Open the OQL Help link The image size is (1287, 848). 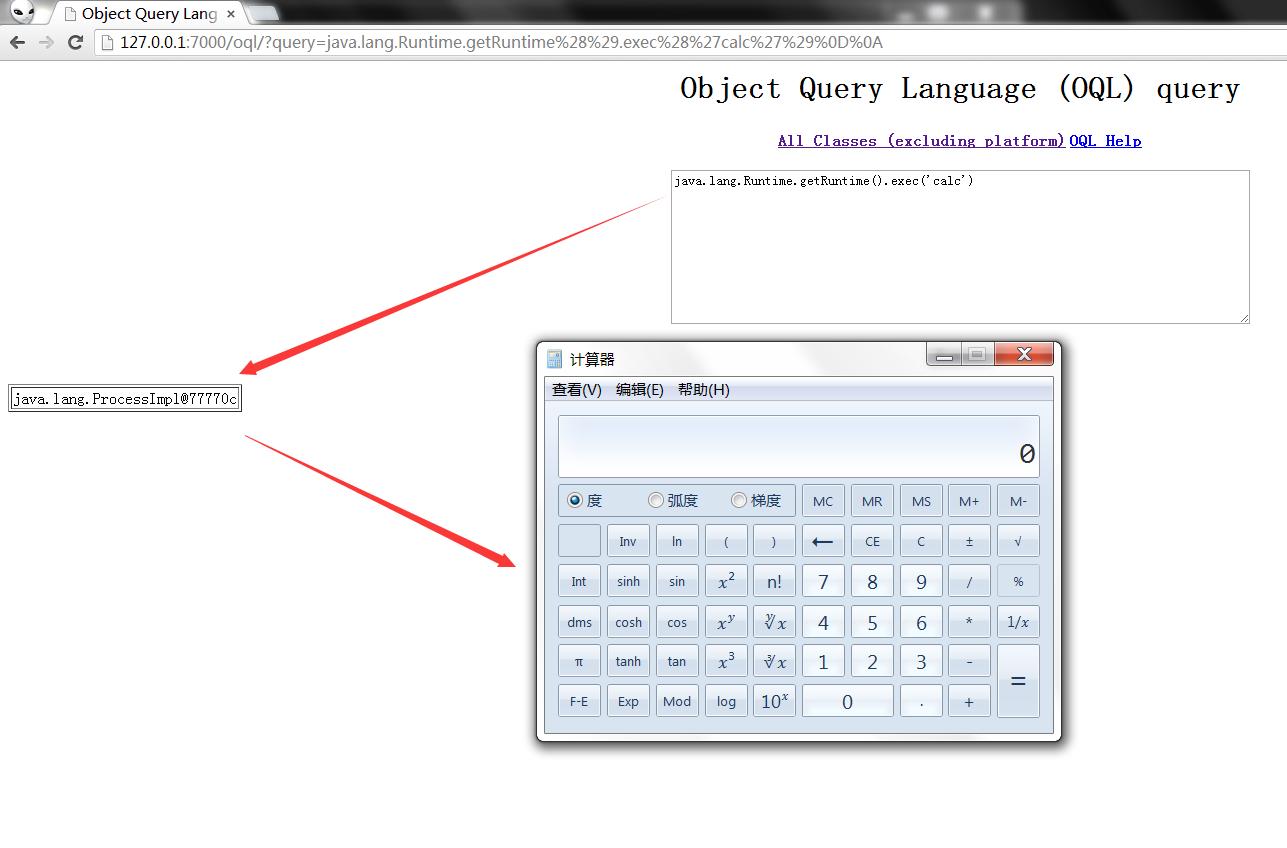(1105, 141)
